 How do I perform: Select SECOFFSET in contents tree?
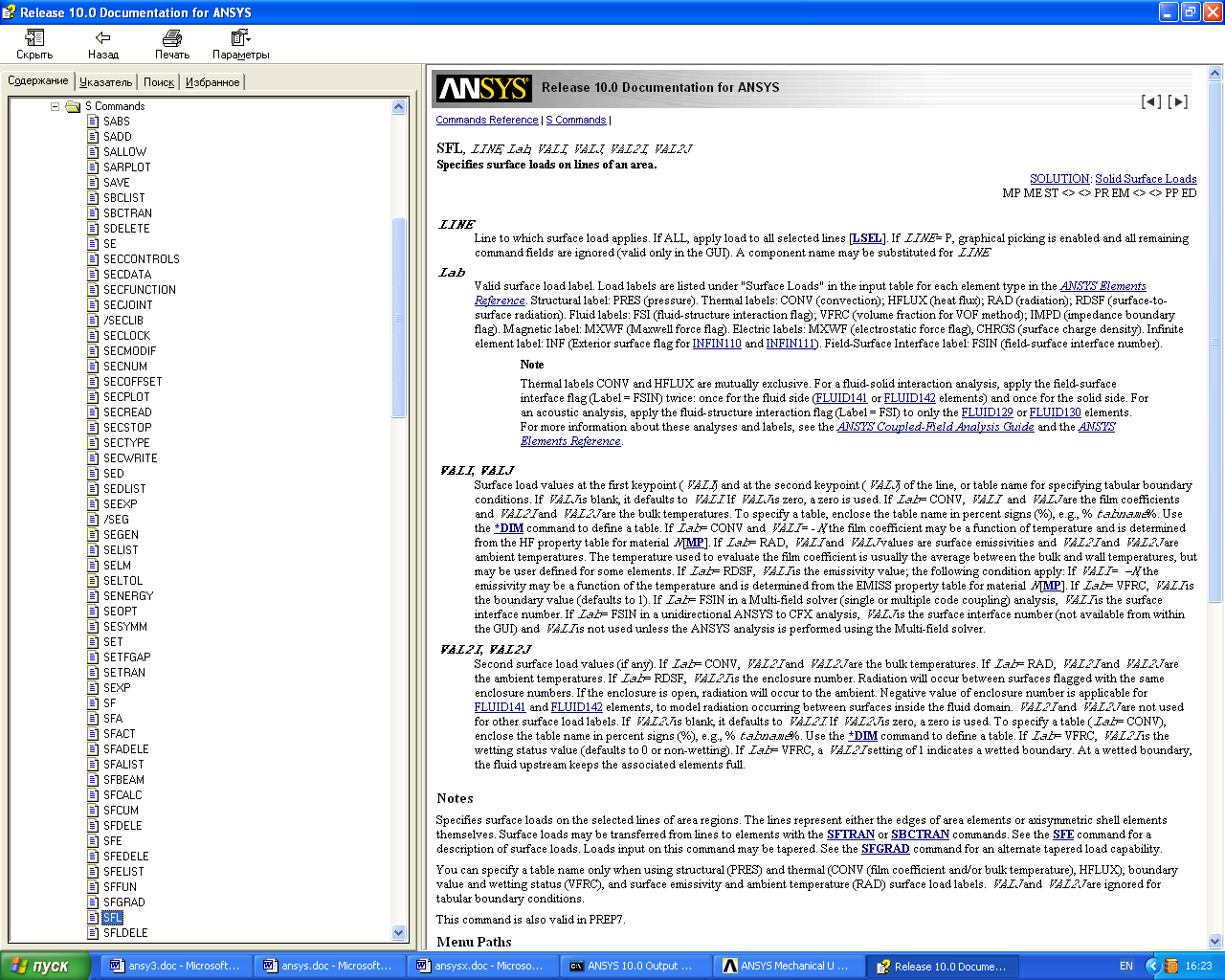[x=132, y=382]
